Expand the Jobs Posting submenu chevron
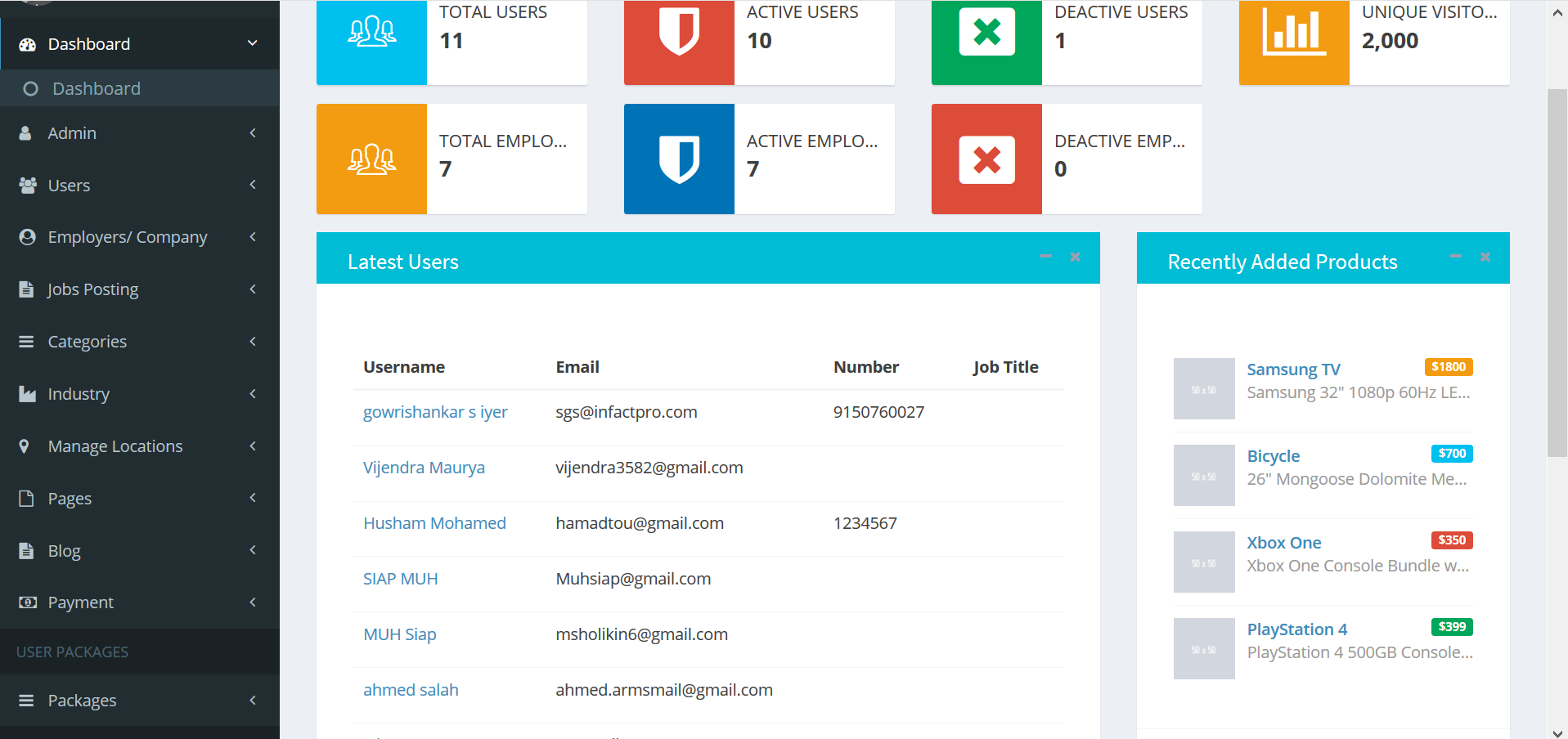1568x739 pixels. tap(253, 289)
